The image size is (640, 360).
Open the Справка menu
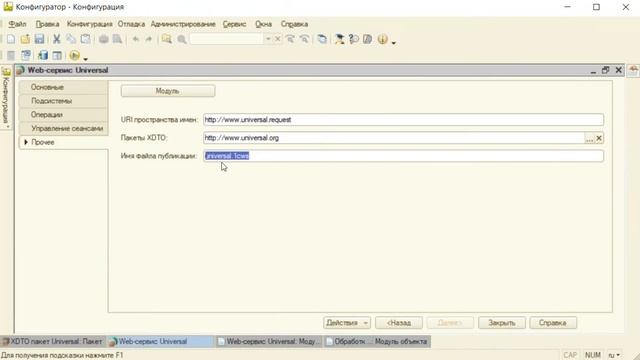[294, 24]
